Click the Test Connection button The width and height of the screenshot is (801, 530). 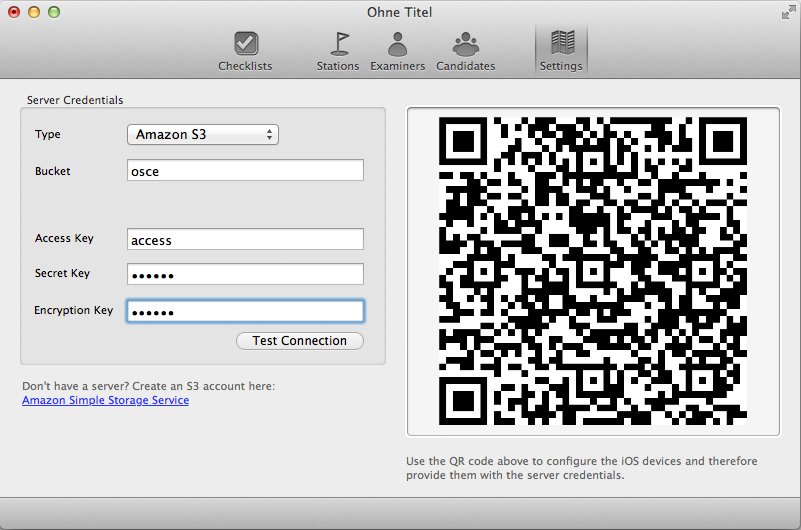[x=300, y=341]
